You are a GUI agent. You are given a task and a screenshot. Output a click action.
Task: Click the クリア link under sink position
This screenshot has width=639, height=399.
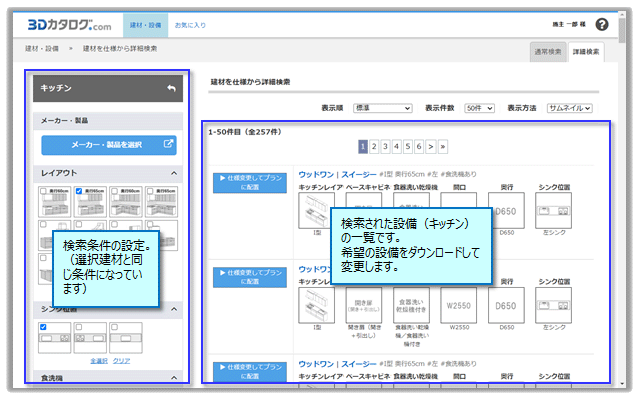pos(121,361)
